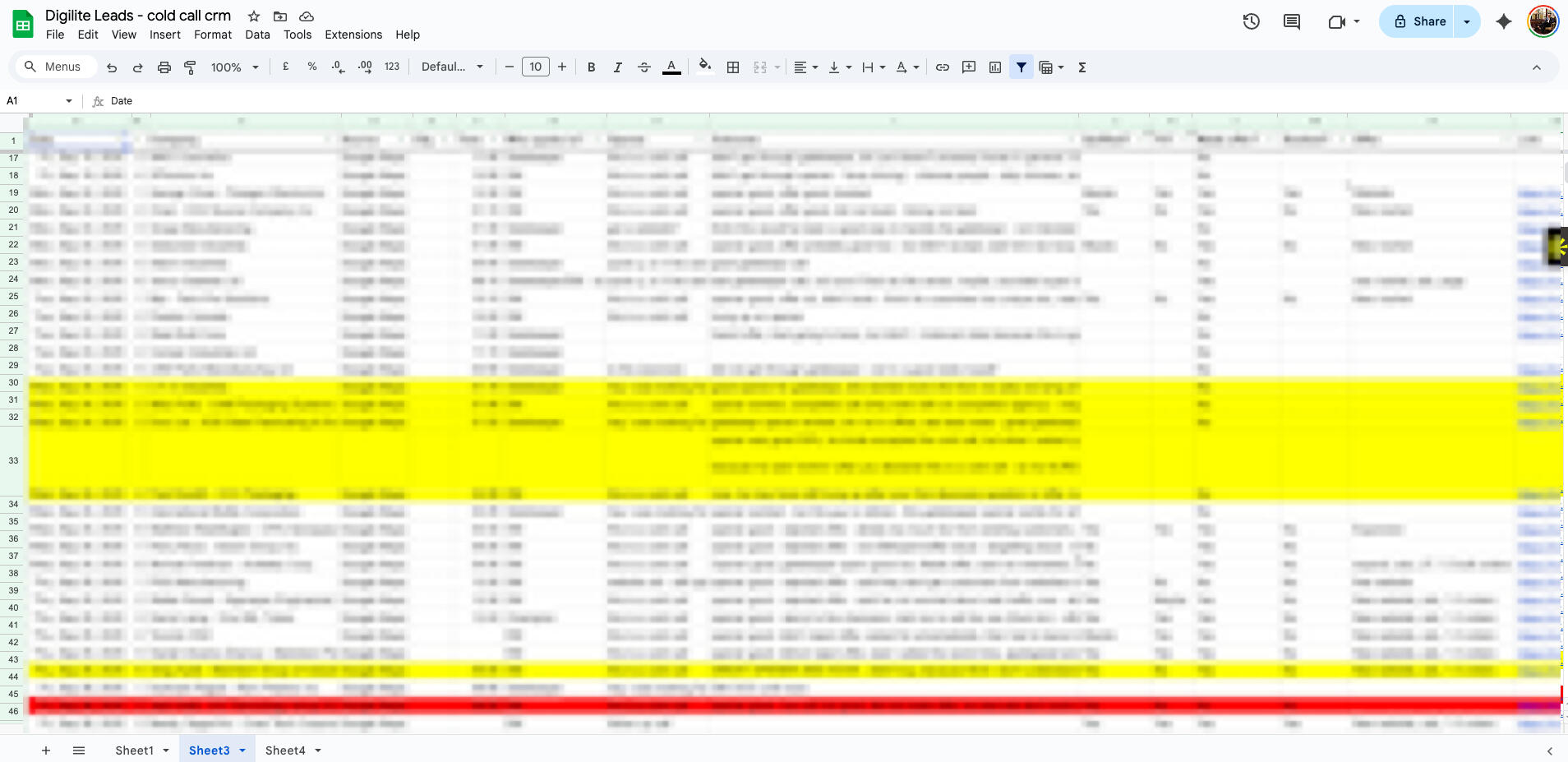Toggle the filter button off
Screen dimensions: 1568x762
tap(1022, 67)
